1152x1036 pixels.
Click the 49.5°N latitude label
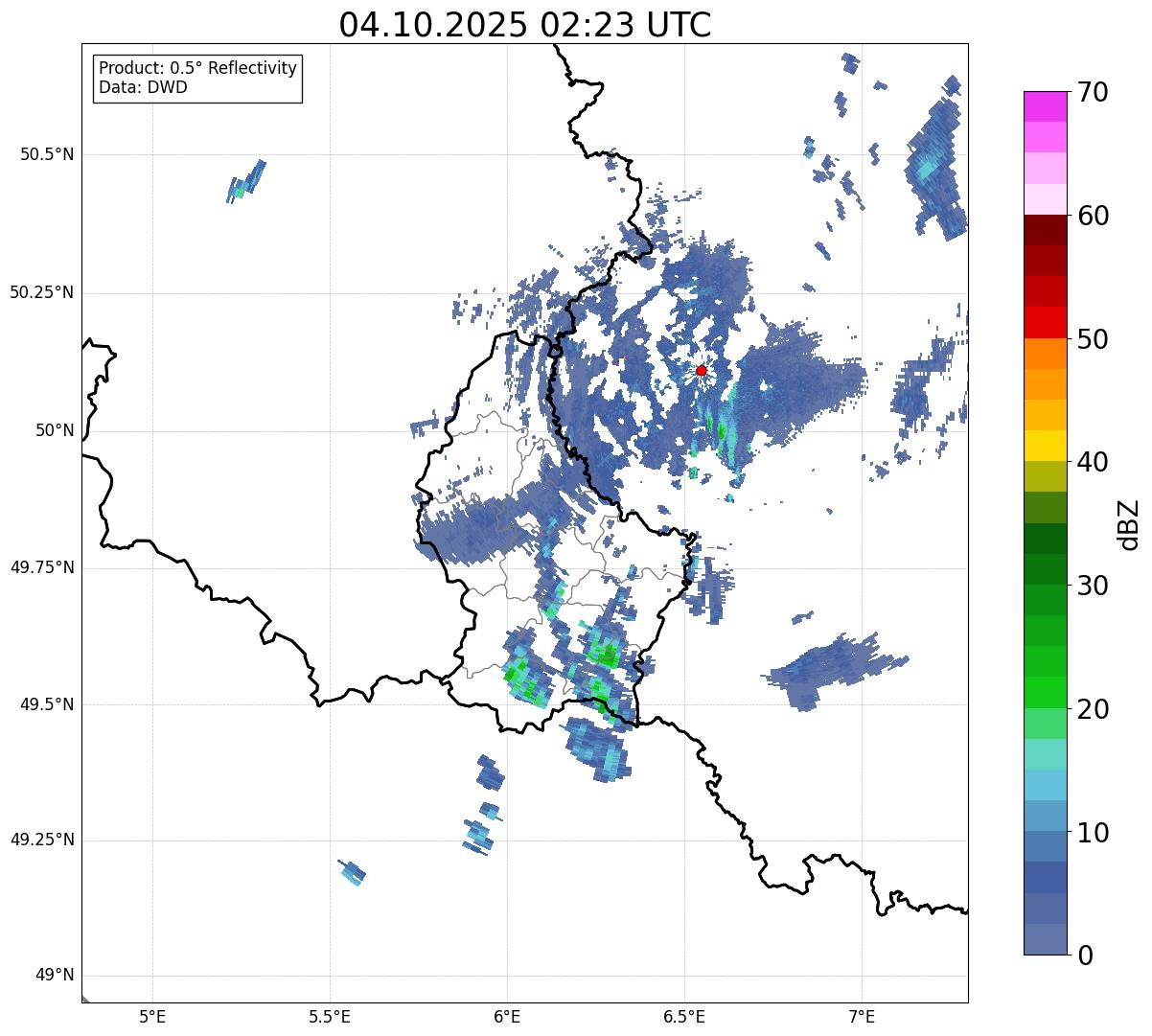pyautogui.click(x=47, y=704)
